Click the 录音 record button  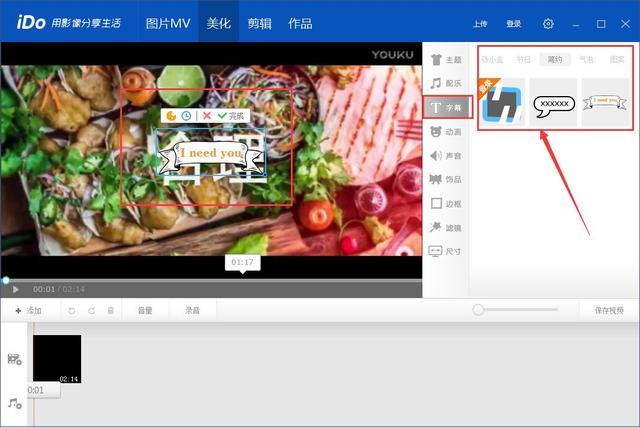click(193, 310)
